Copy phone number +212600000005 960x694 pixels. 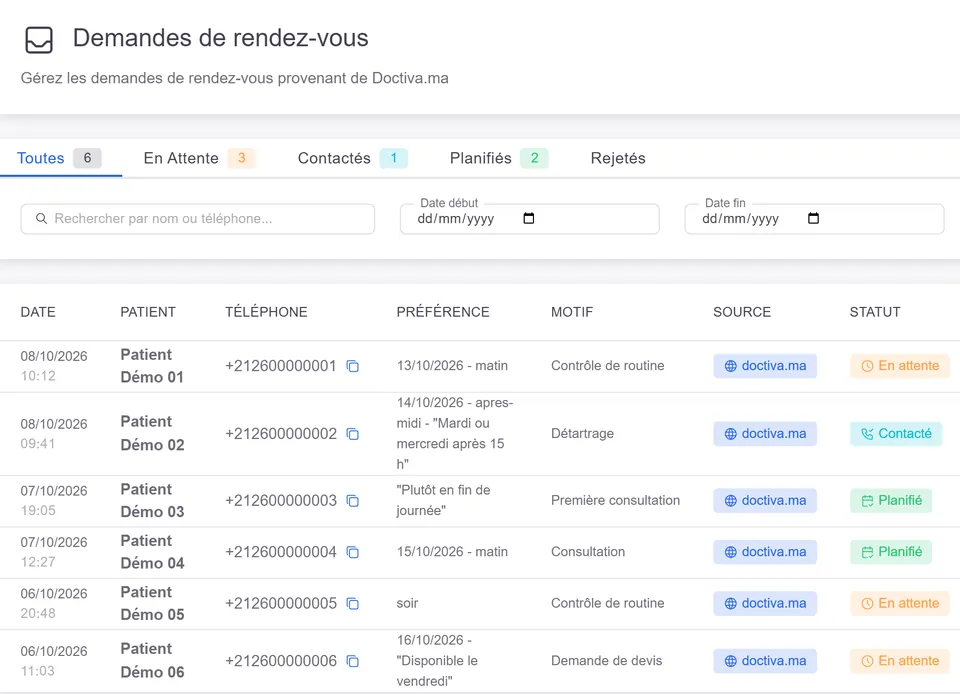point(353,603)
